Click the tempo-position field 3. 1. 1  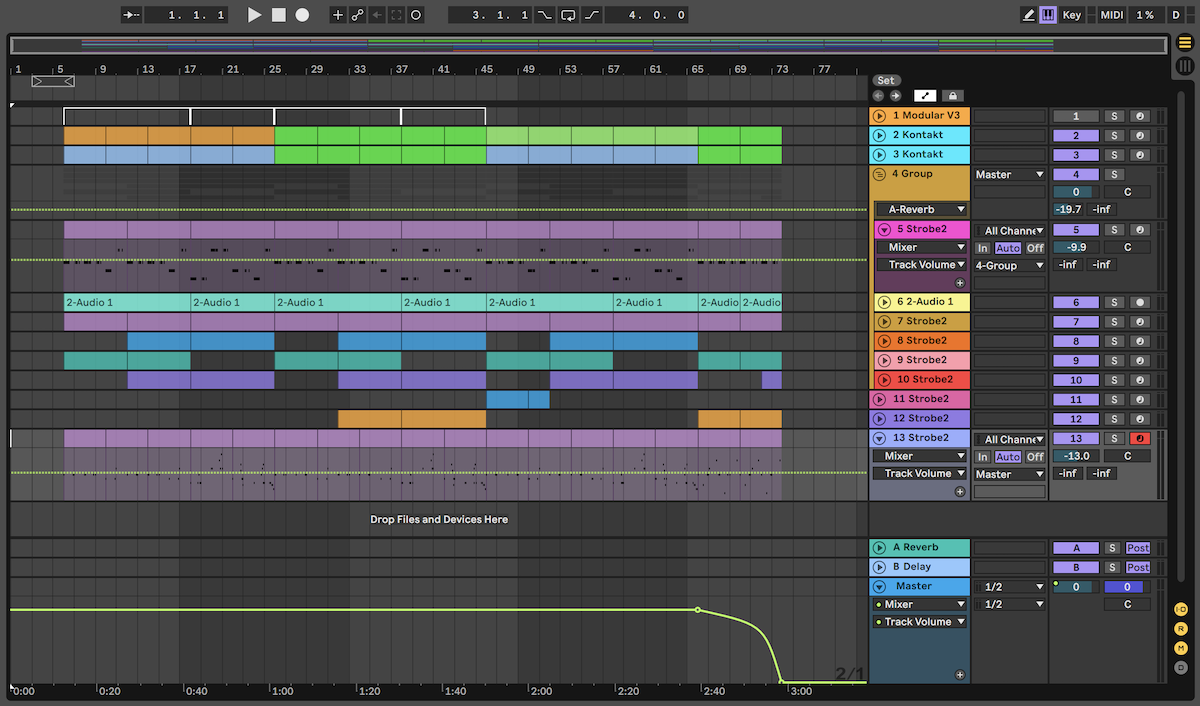coord(489,15)
